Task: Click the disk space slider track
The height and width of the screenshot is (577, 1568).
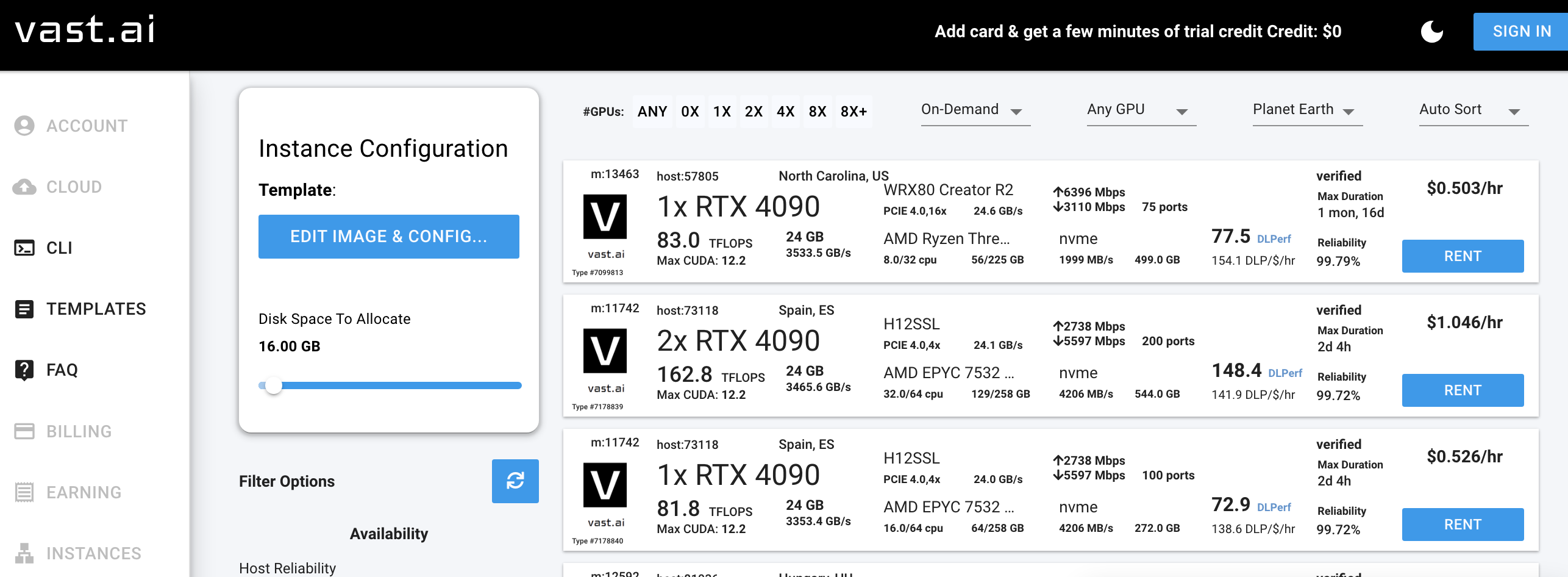Action: [390, 385]
